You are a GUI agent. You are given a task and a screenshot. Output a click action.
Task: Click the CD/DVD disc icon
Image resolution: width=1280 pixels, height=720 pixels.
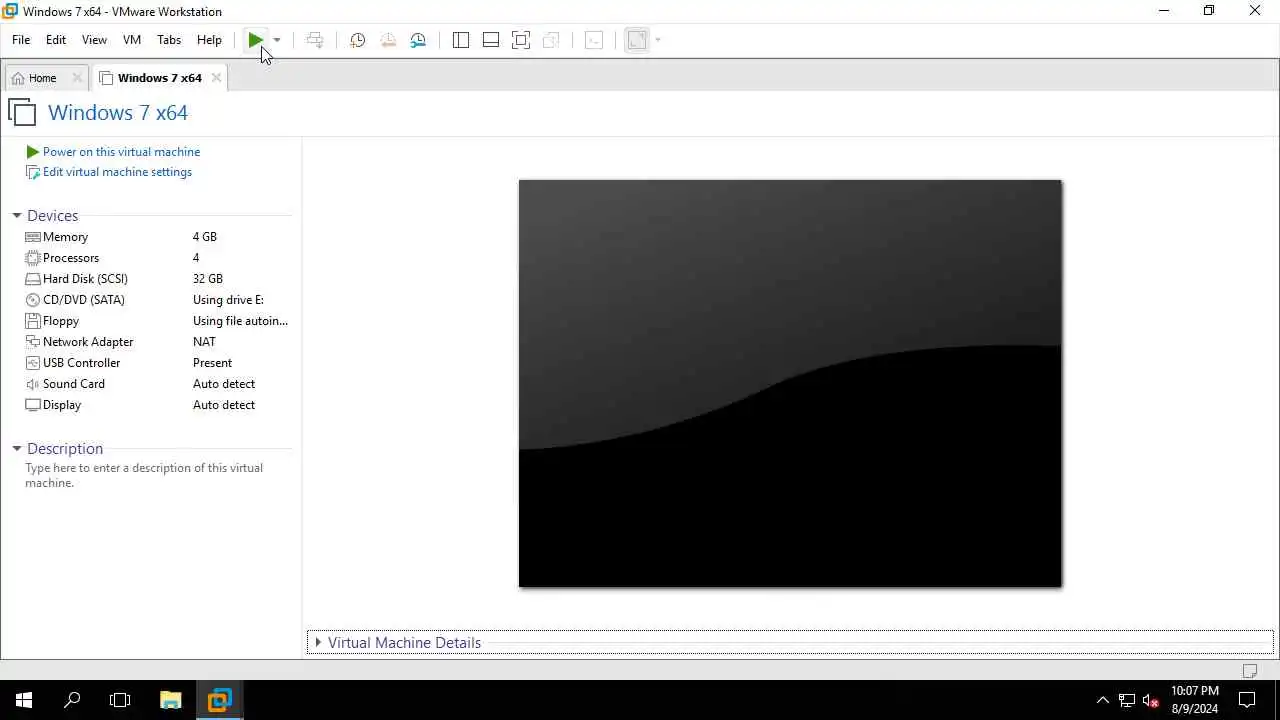point(33,300)
